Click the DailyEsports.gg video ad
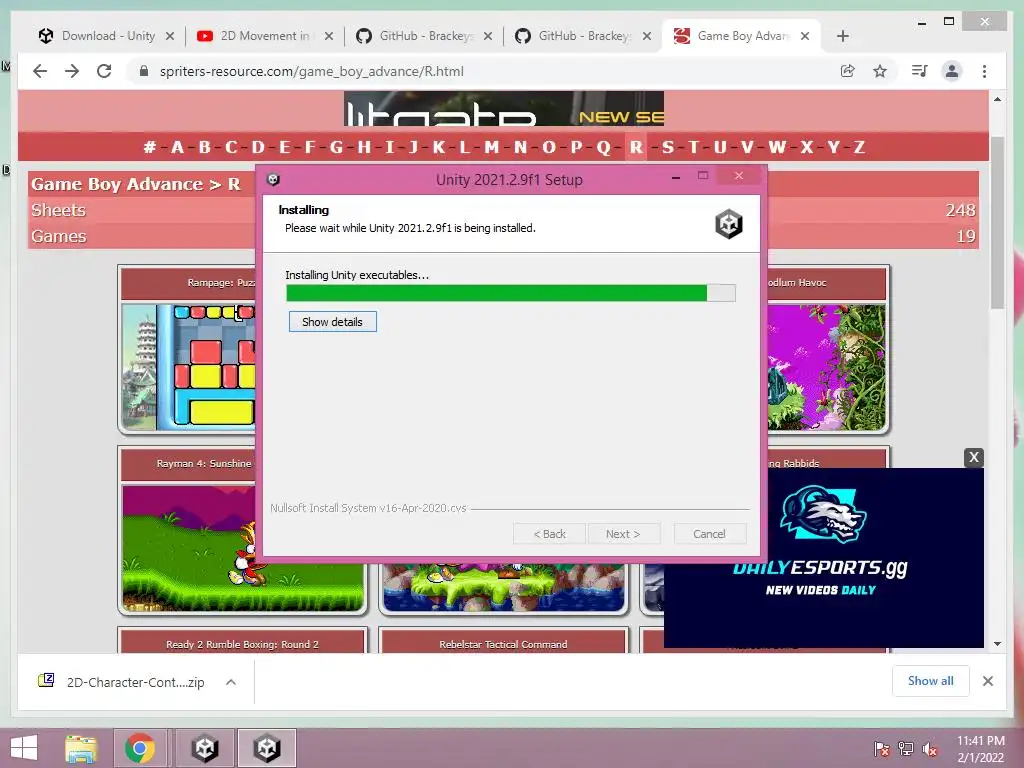This screenshot has height=768, width=1024. (x=824, y=558)
